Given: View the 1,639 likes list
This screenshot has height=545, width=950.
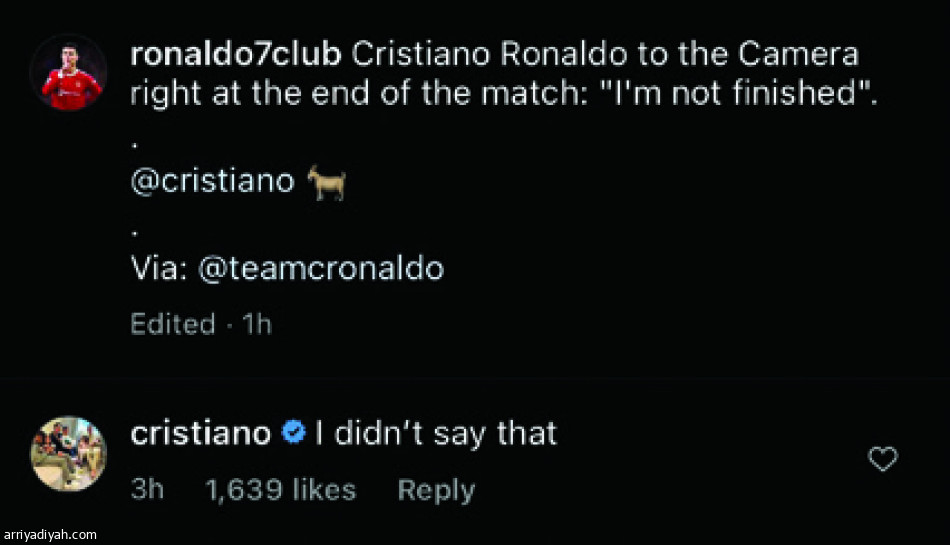Looking at the screenshot, I should point(280,490).
